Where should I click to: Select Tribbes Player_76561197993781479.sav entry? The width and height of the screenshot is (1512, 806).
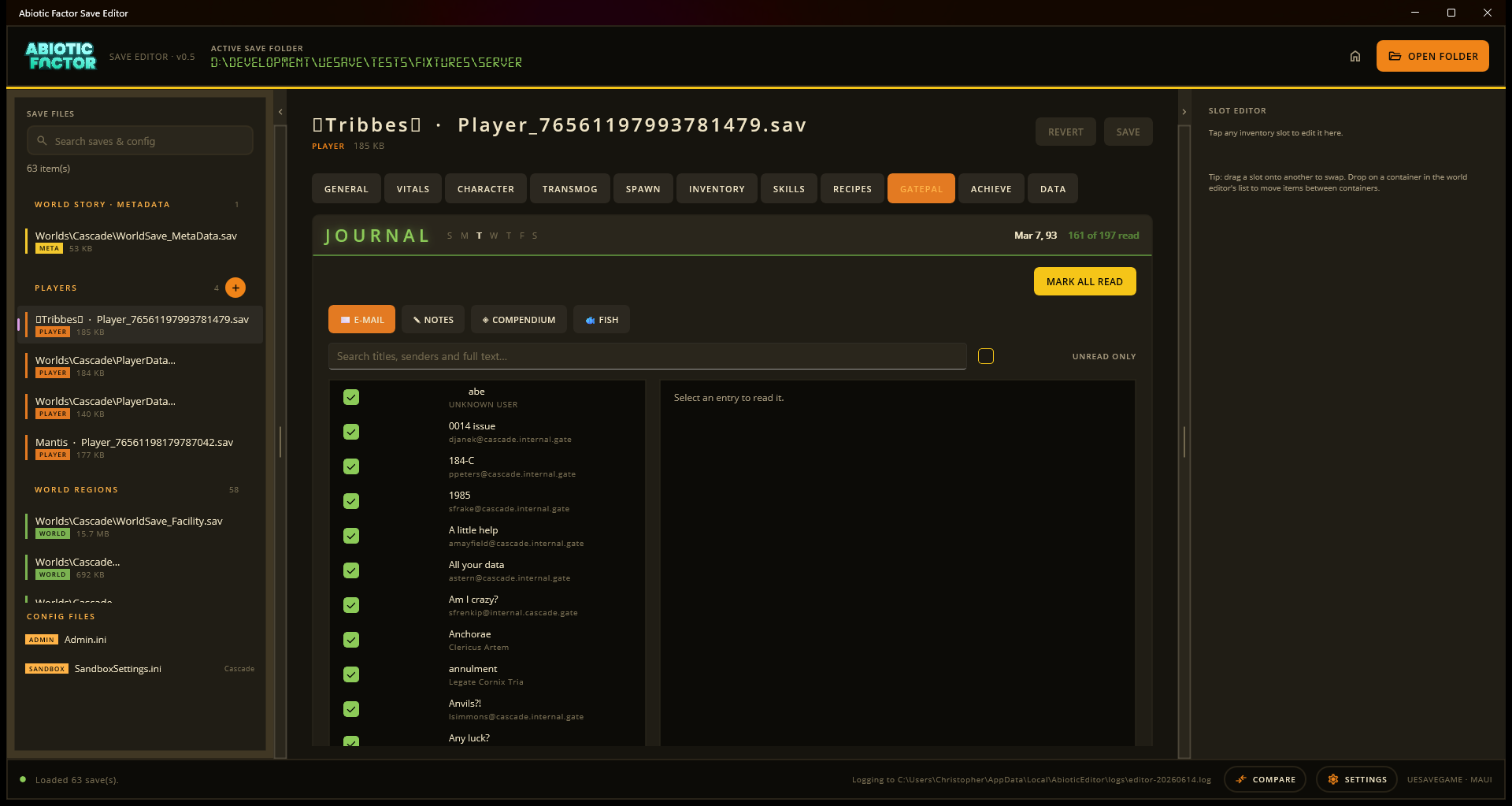click(140, 325)
